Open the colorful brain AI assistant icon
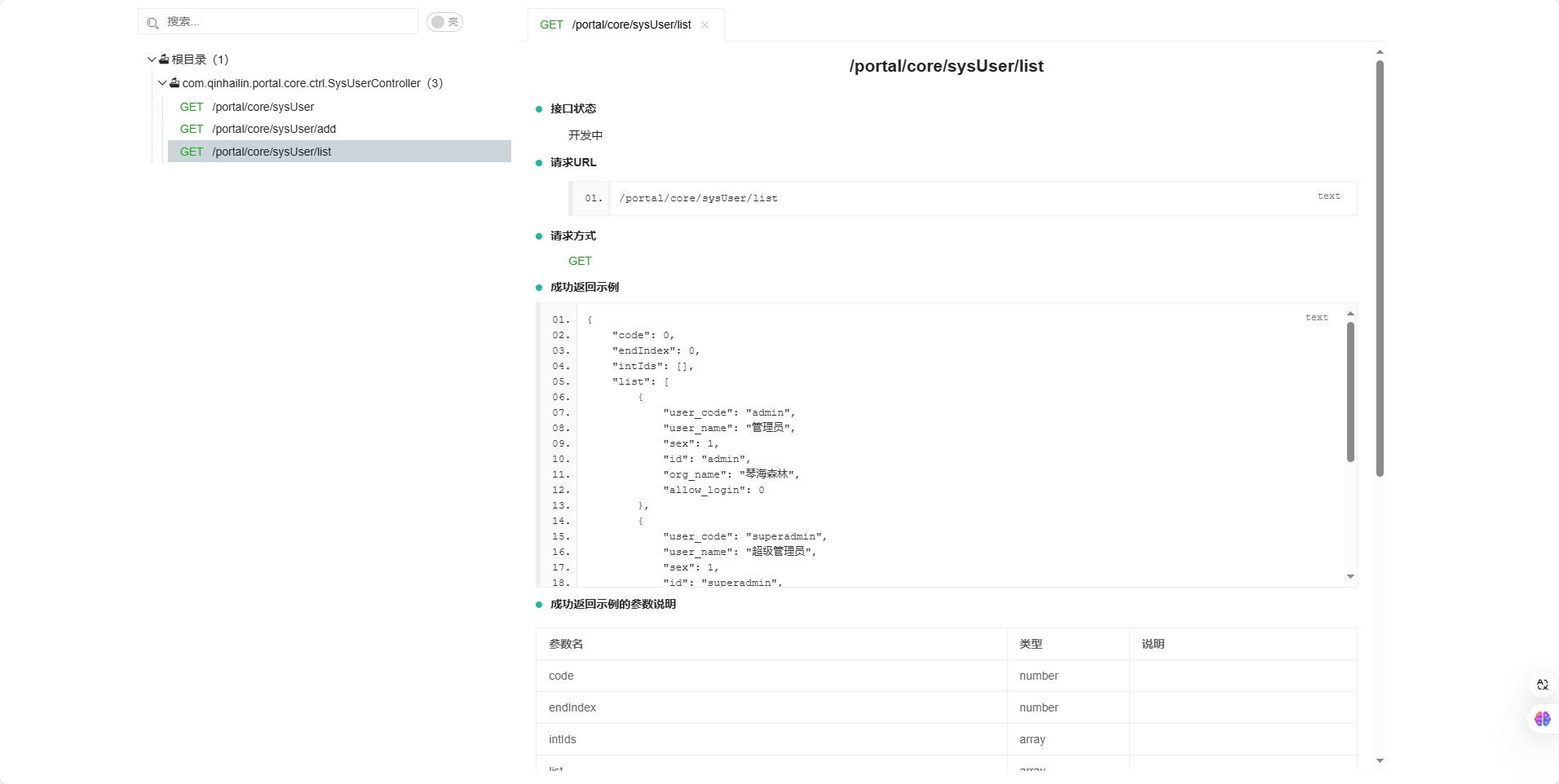Screen dimensions: 1559x784 click(x=1542, y=719)
